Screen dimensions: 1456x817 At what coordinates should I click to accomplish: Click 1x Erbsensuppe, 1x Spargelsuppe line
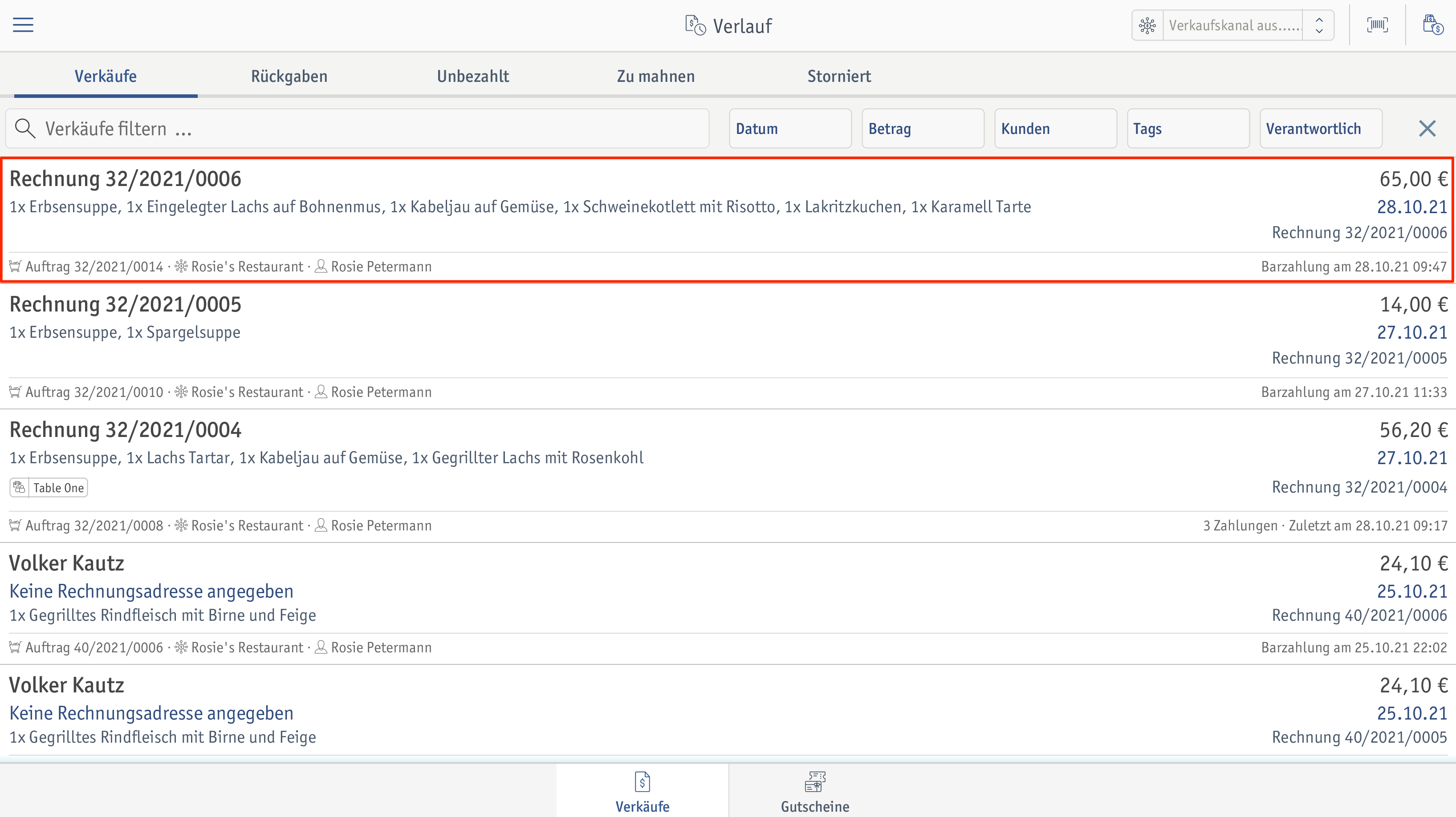click(125, 332)
